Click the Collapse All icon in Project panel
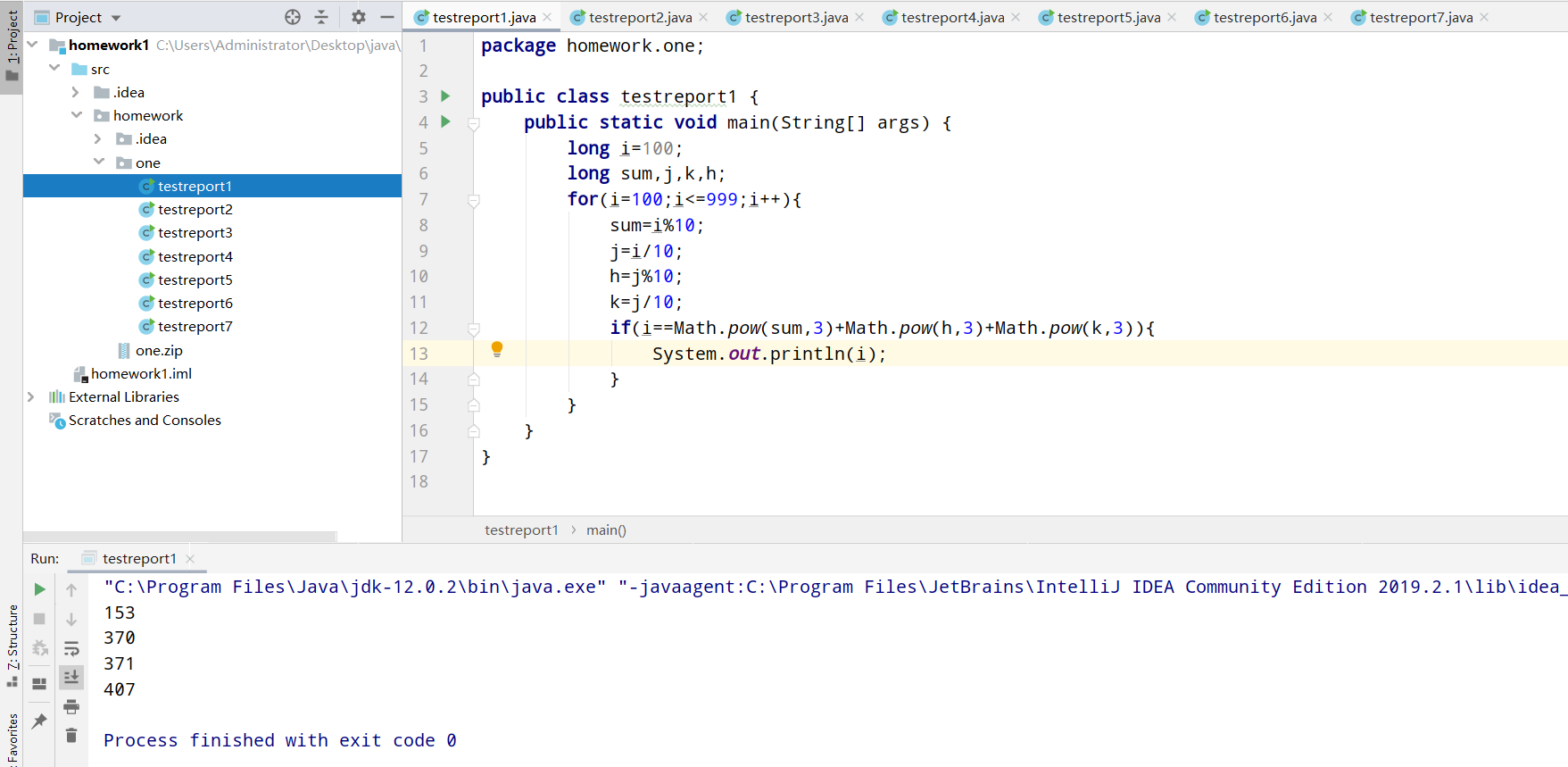 point(321,17)
